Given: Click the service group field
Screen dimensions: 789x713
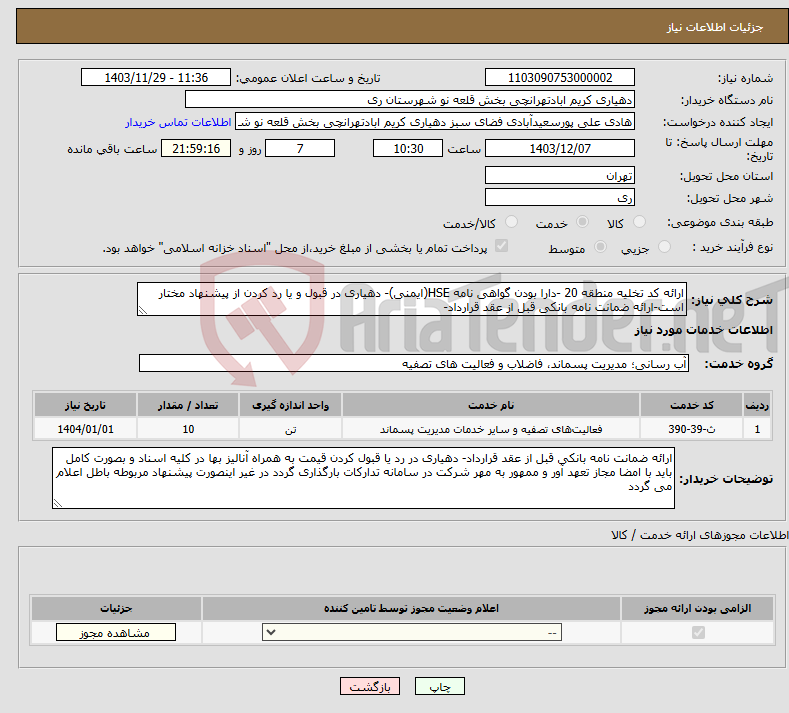Looking at the screenshot, I should tap(414, 363).
